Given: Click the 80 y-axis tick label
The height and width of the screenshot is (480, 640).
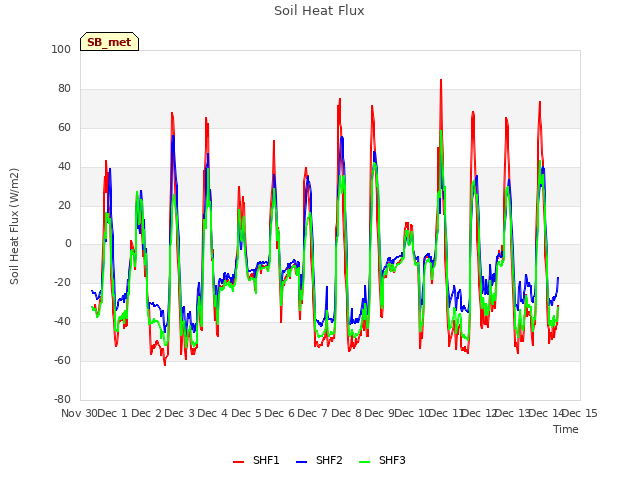Looking at the screenshot, I should point(64,89).
